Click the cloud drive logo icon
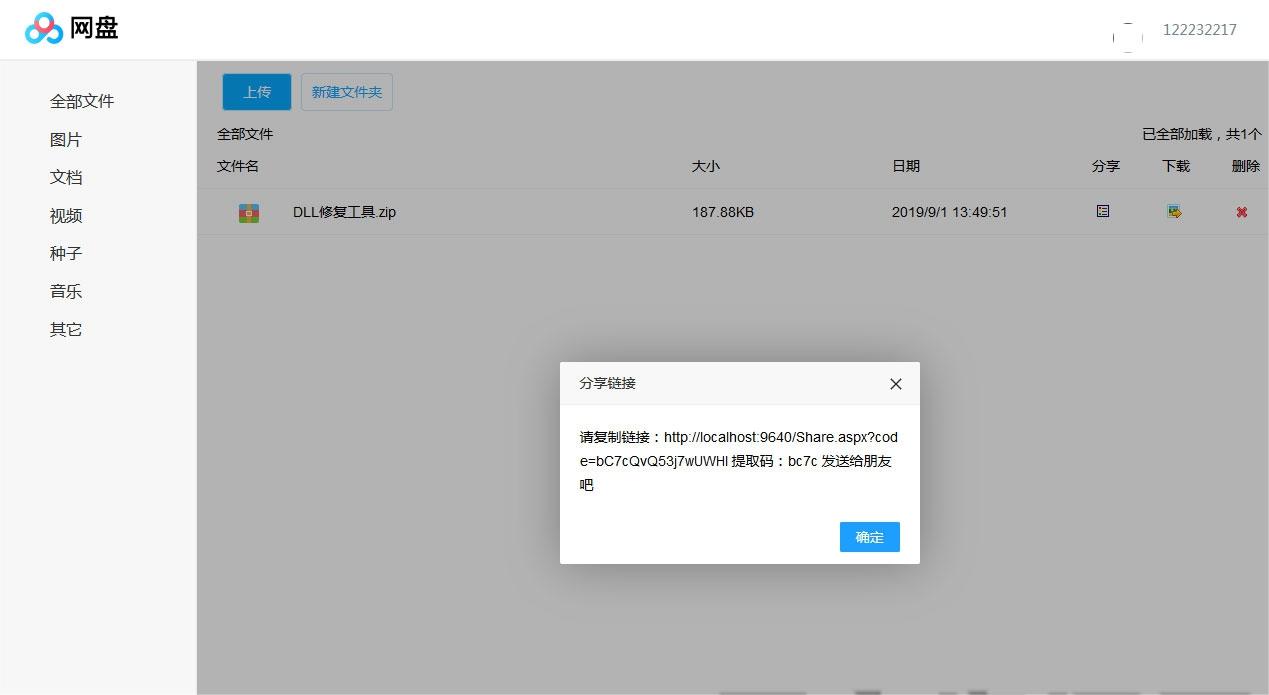Screen dimensions: 1269x695 point(44,29)
